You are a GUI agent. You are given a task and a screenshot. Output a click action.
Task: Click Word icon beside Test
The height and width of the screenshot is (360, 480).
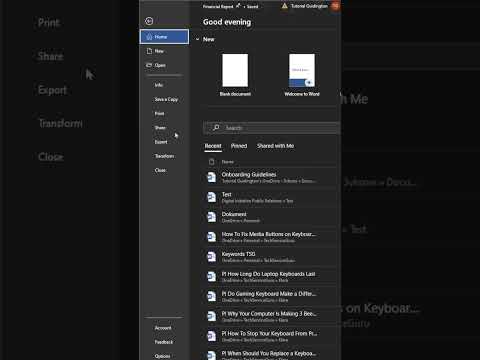click(212, 197)
